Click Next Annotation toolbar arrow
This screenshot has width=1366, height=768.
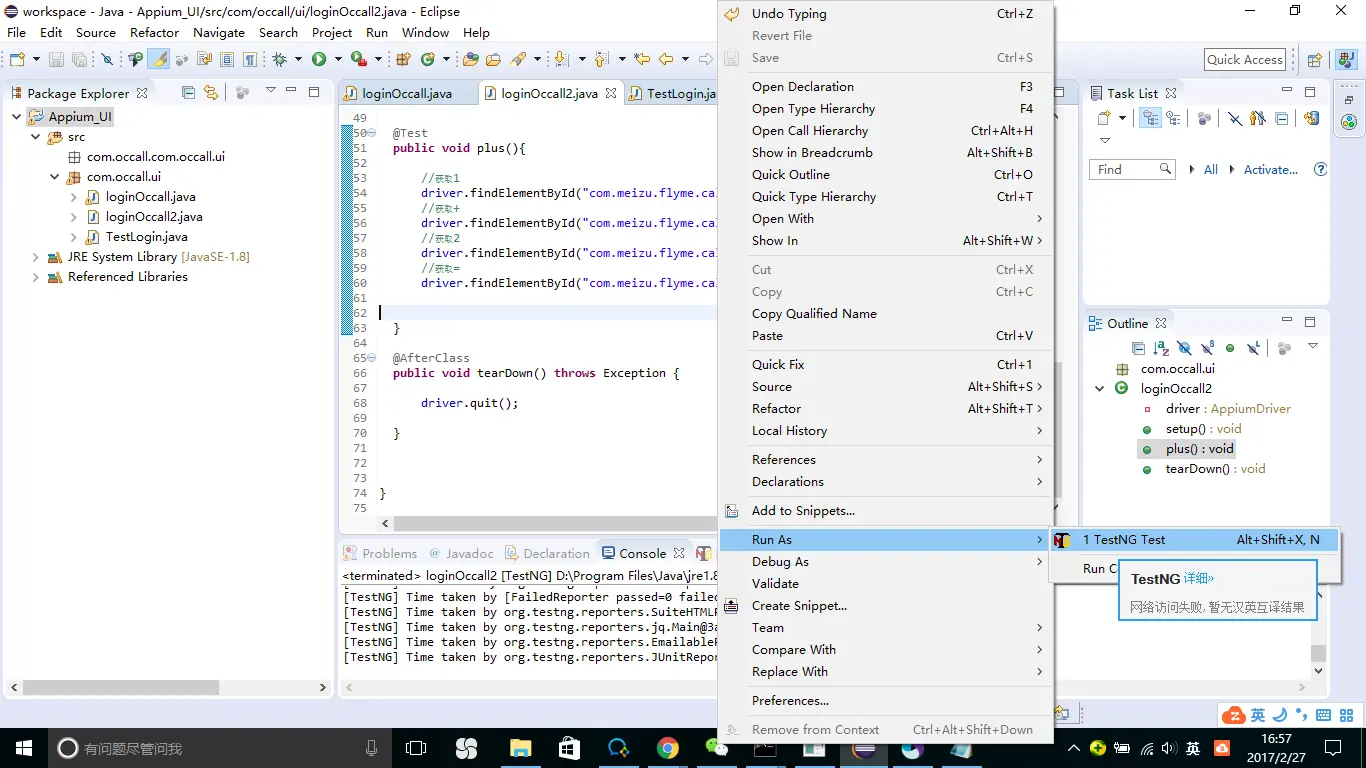tap(560, 60)
